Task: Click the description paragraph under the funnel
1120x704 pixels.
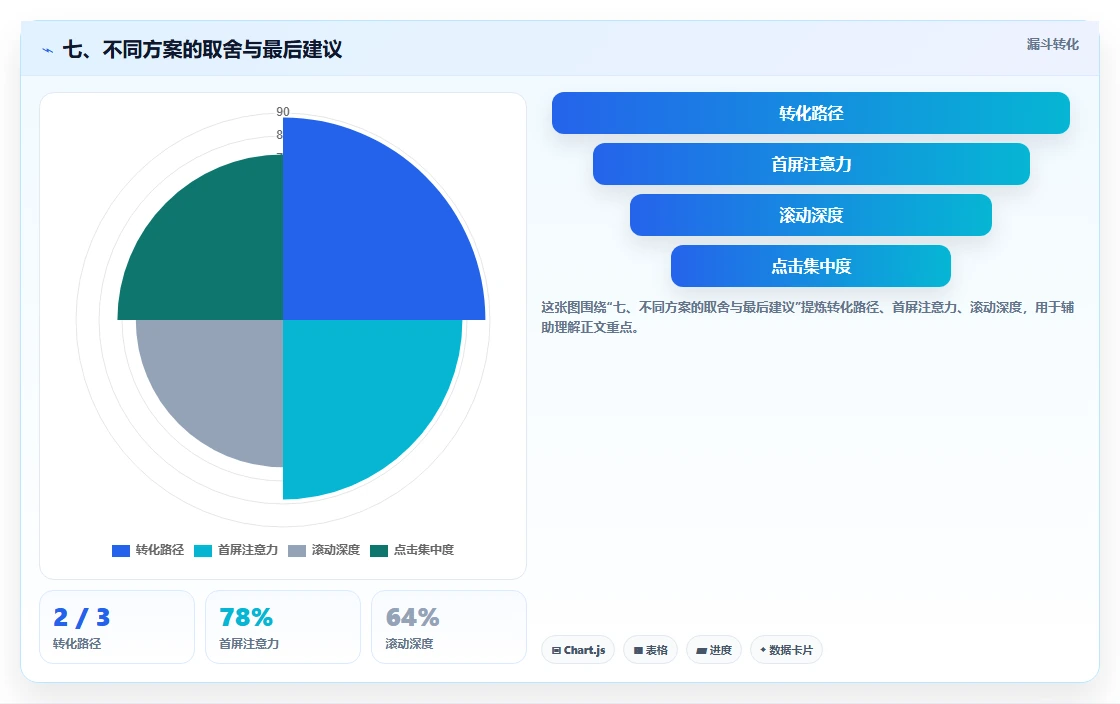Action: tap(807, 317)
